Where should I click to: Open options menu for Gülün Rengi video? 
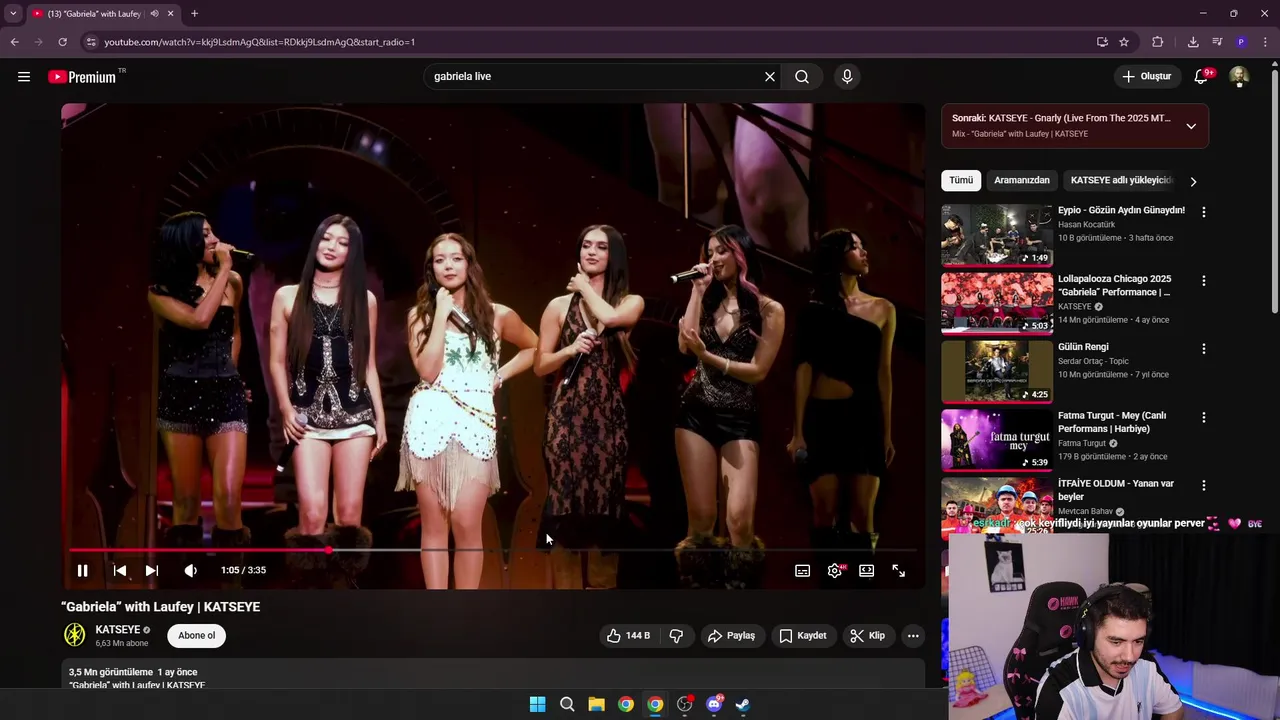point(1204,349)
